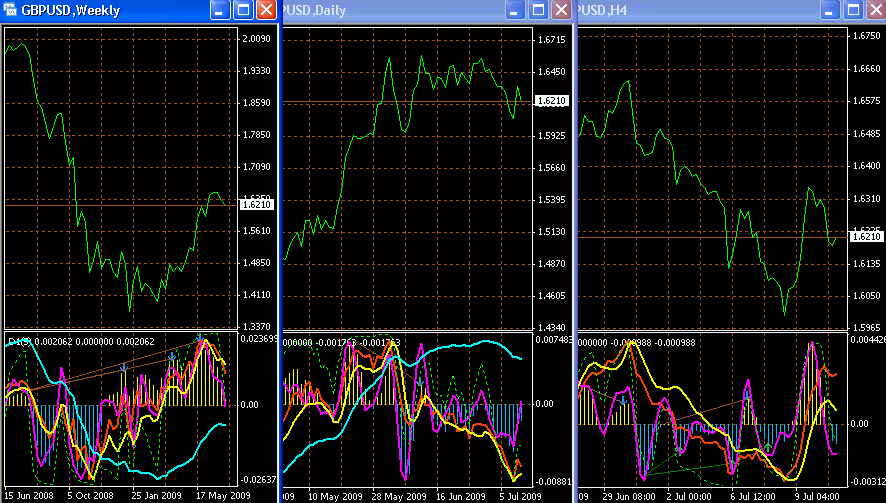Click the 1.6450 price level on Daily scale
This screenshot has height=503, width=886.
pos(551,72)
